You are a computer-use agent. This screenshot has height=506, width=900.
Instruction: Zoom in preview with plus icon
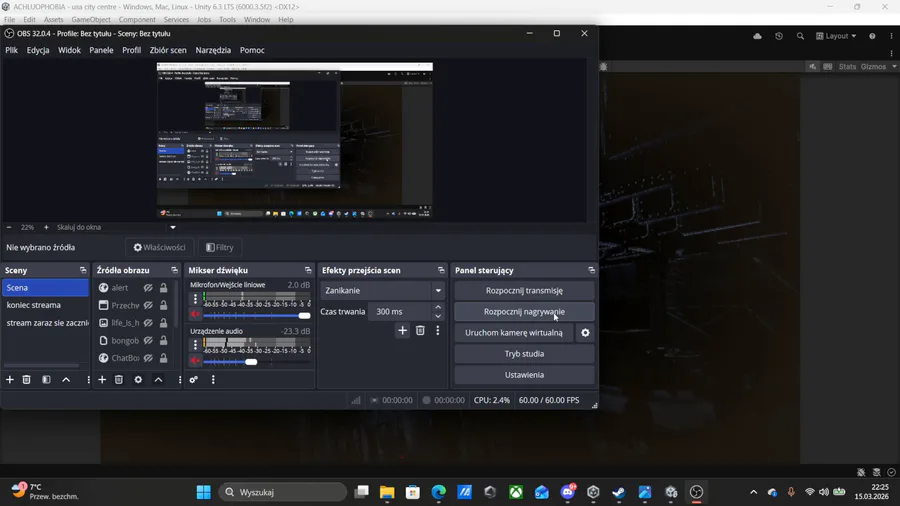tap(46, 227)
